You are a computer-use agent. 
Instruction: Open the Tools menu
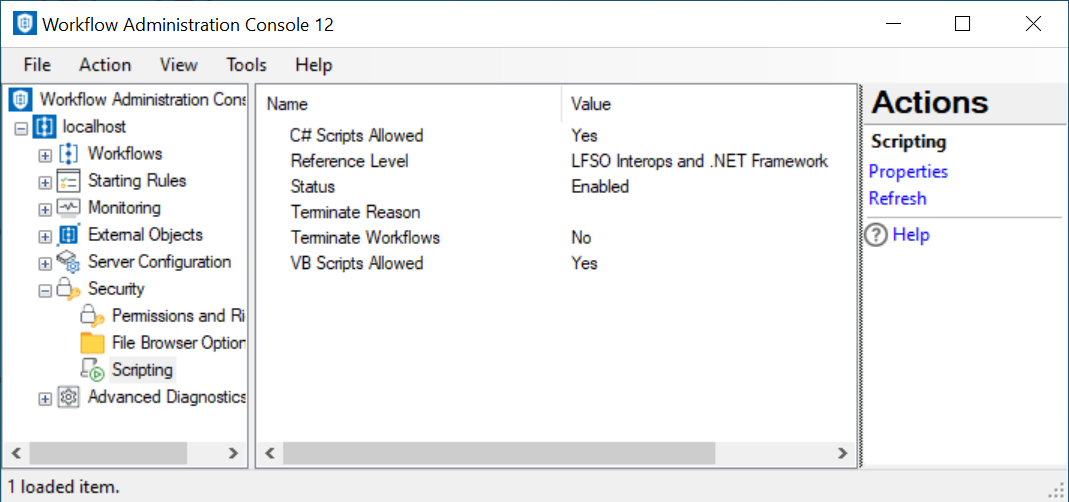pos(246,65)
